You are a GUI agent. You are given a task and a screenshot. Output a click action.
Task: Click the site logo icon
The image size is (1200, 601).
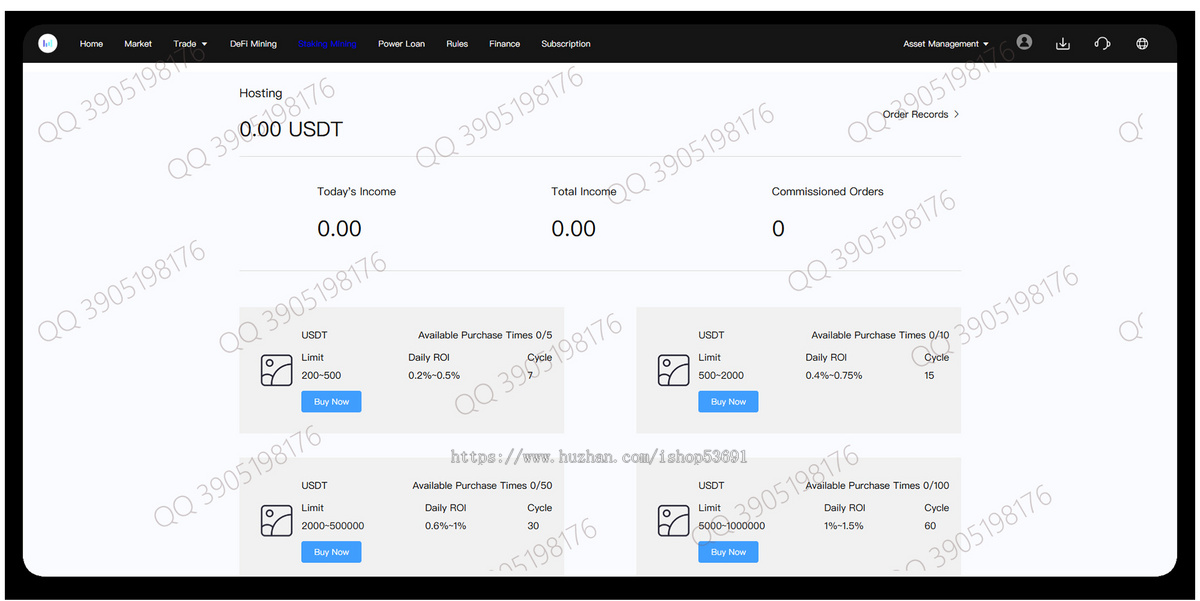click(48, 43)
